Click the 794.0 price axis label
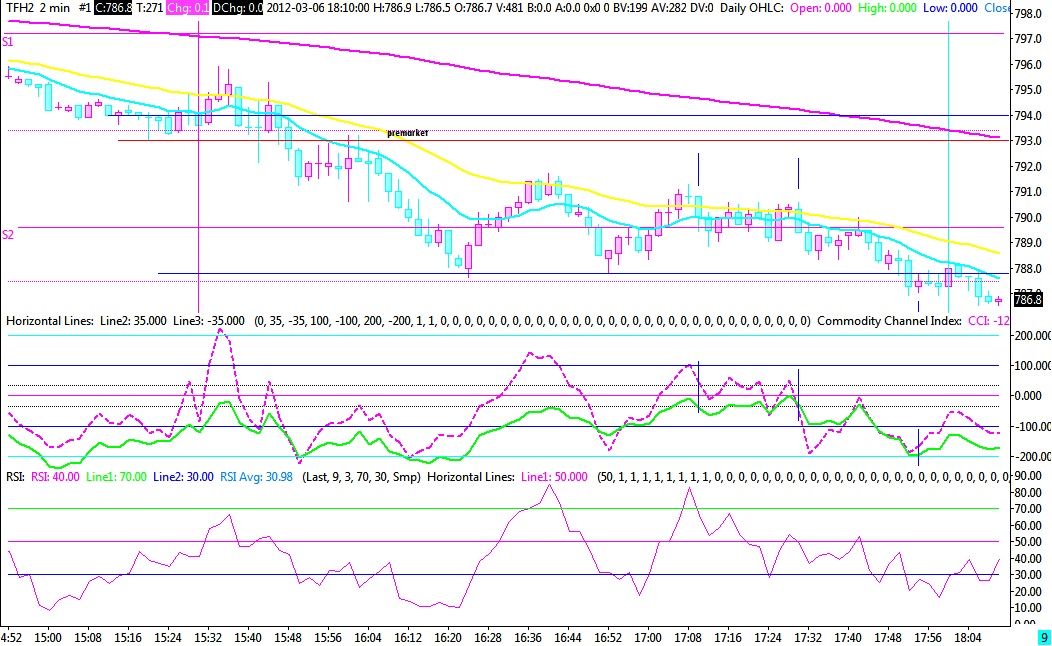 (1027, 115)
